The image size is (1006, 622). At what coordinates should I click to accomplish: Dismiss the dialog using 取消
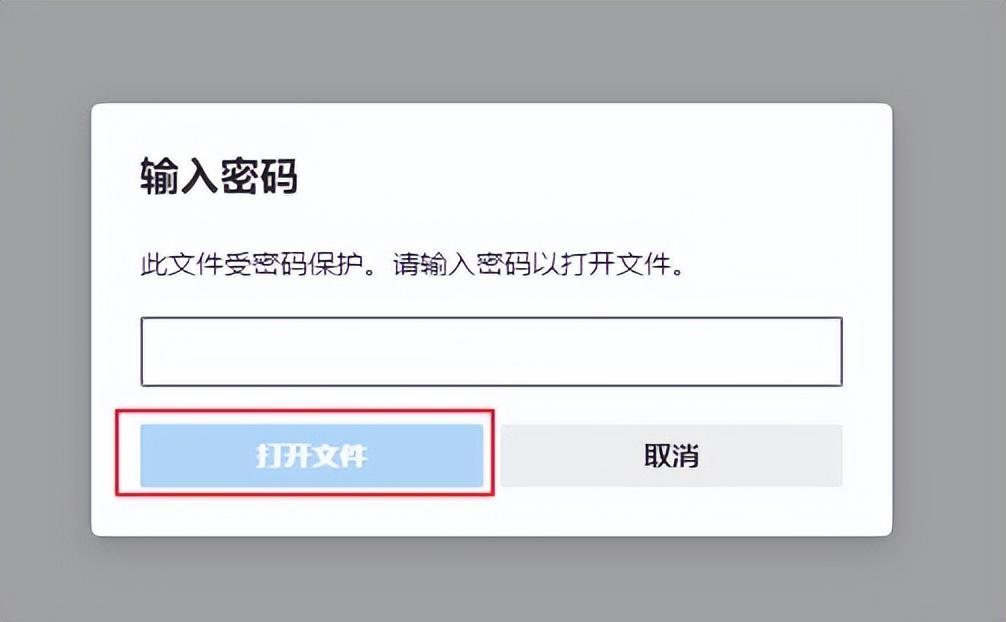coord(671,456)
